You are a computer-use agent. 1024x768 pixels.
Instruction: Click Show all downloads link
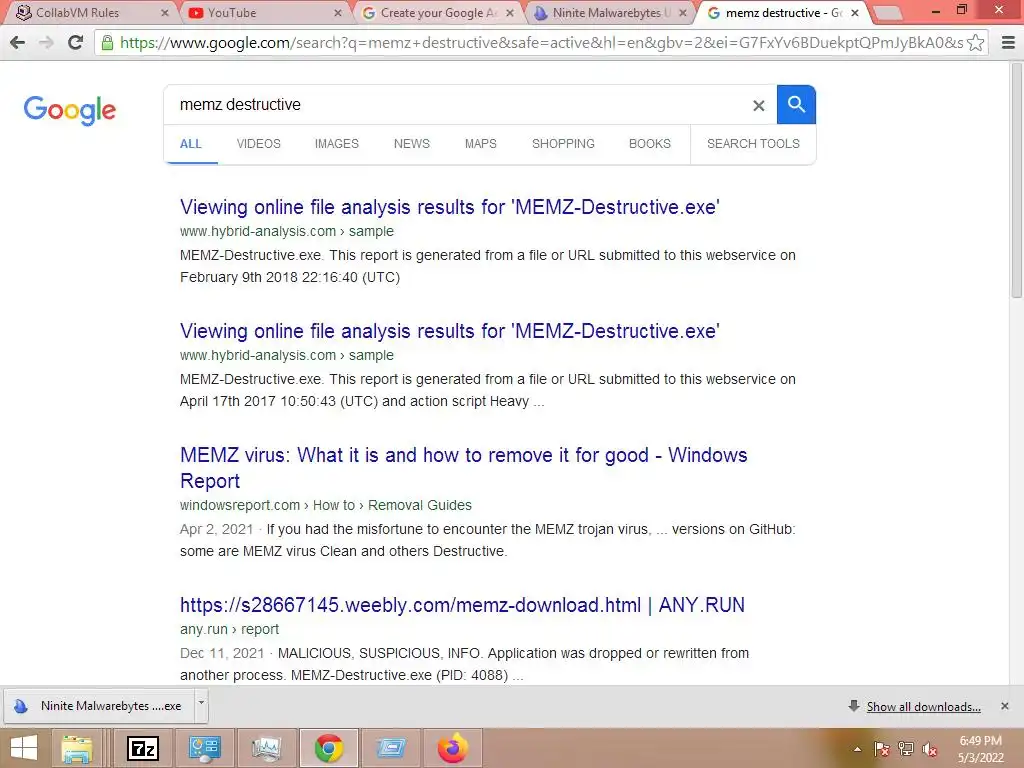click(x=923, y=707)
